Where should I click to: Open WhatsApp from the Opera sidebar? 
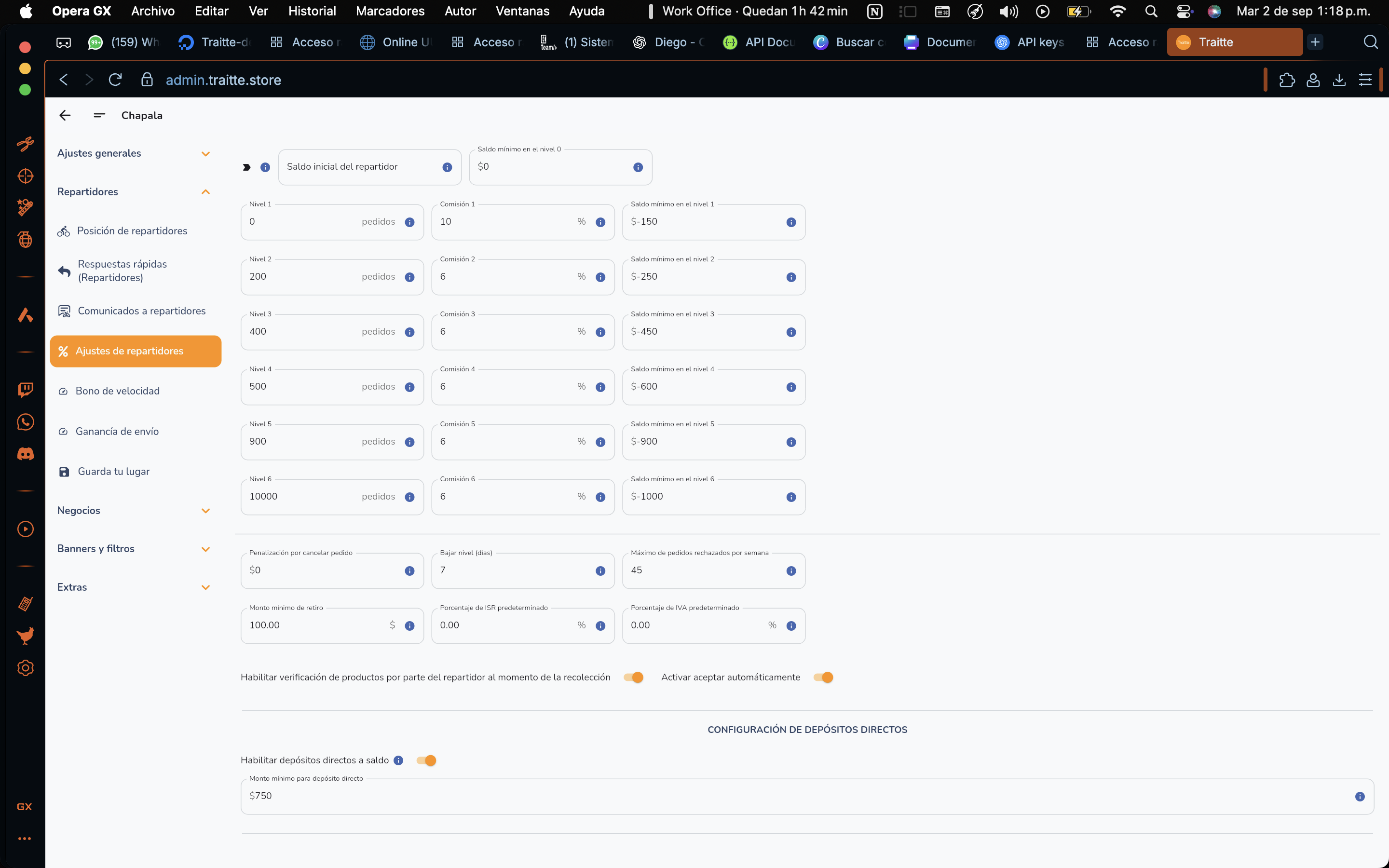[x=25, y=422]
